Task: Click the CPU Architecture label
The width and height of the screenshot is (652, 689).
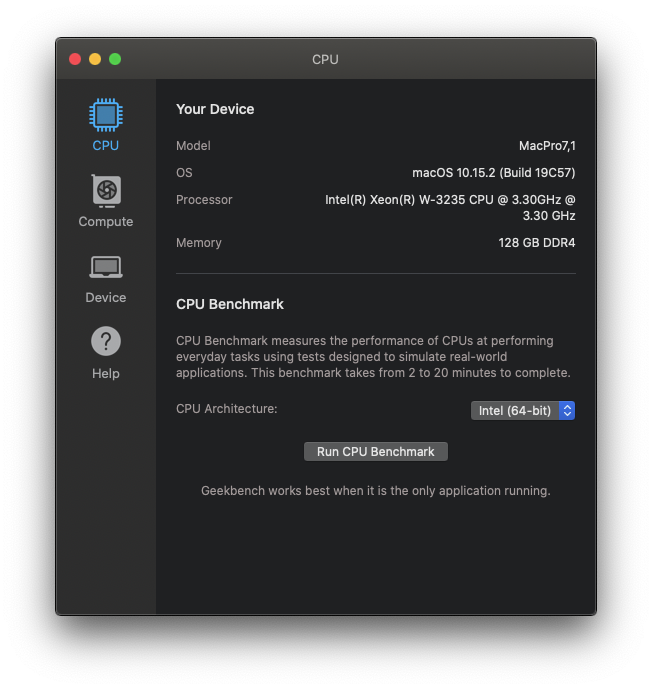Action: pyautogui.click(x=227, y=409)
